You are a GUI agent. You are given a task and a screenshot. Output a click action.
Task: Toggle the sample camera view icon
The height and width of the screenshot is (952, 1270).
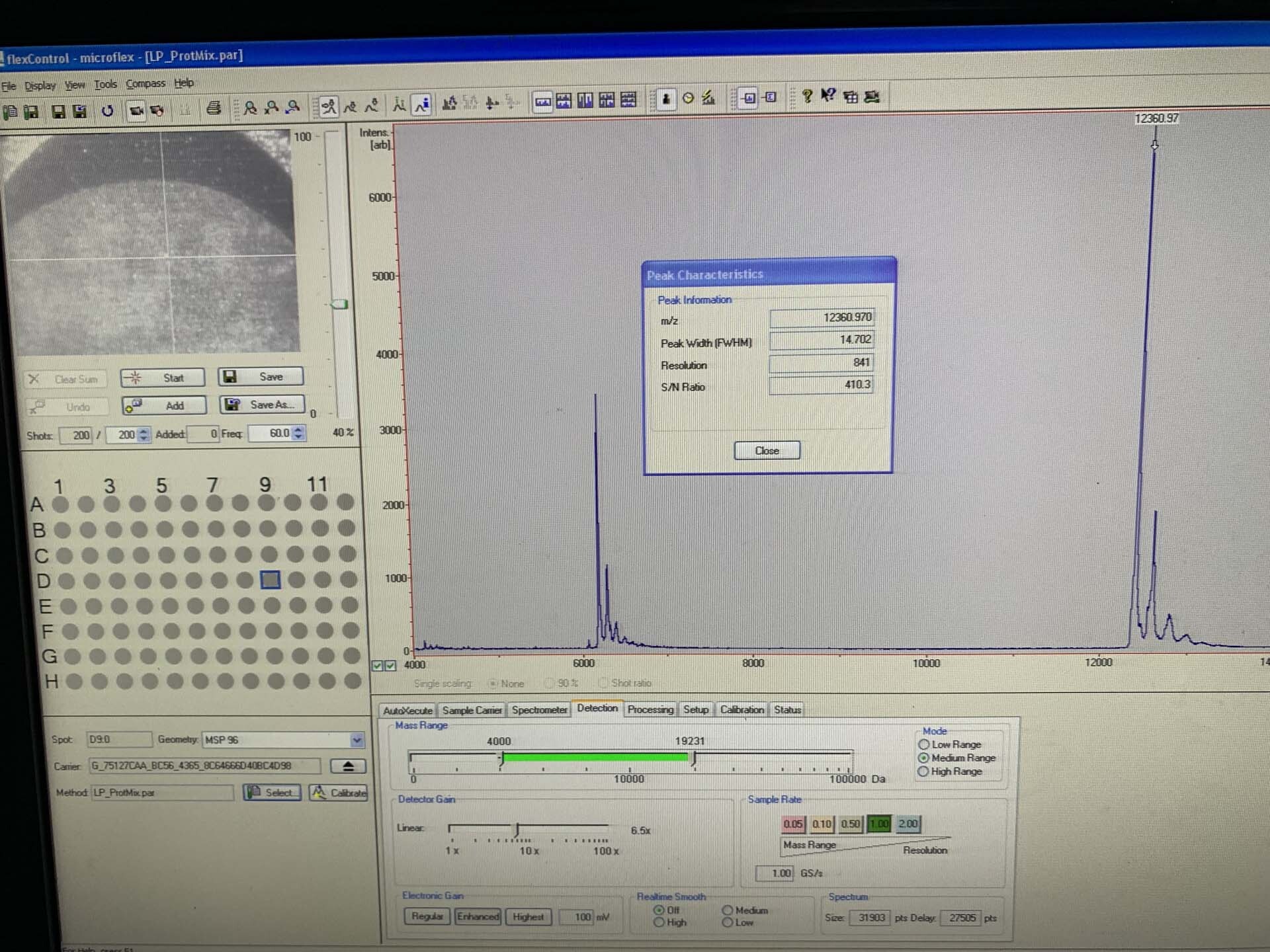point(136,110)
